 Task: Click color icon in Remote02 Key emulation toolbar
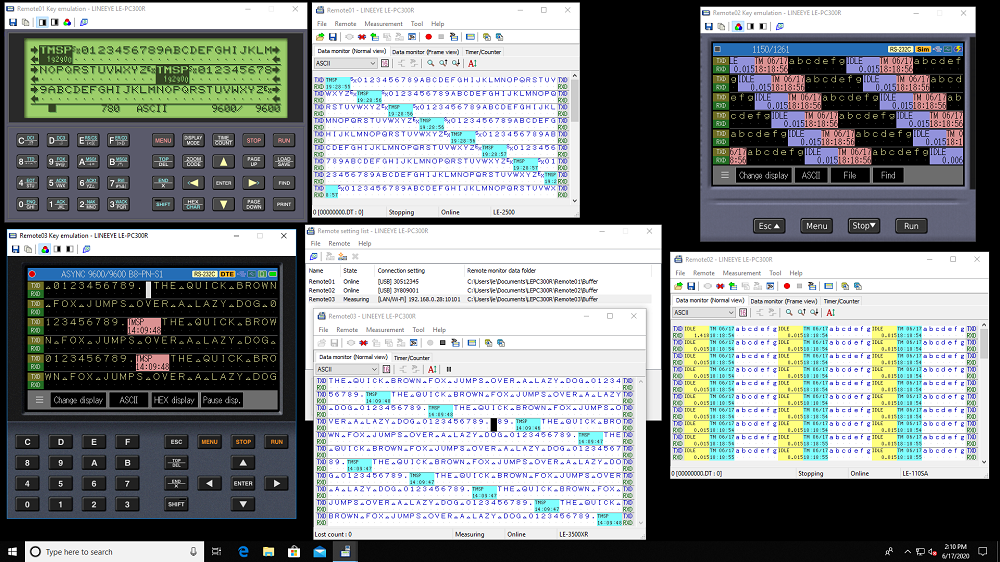(x=738, y=26)
